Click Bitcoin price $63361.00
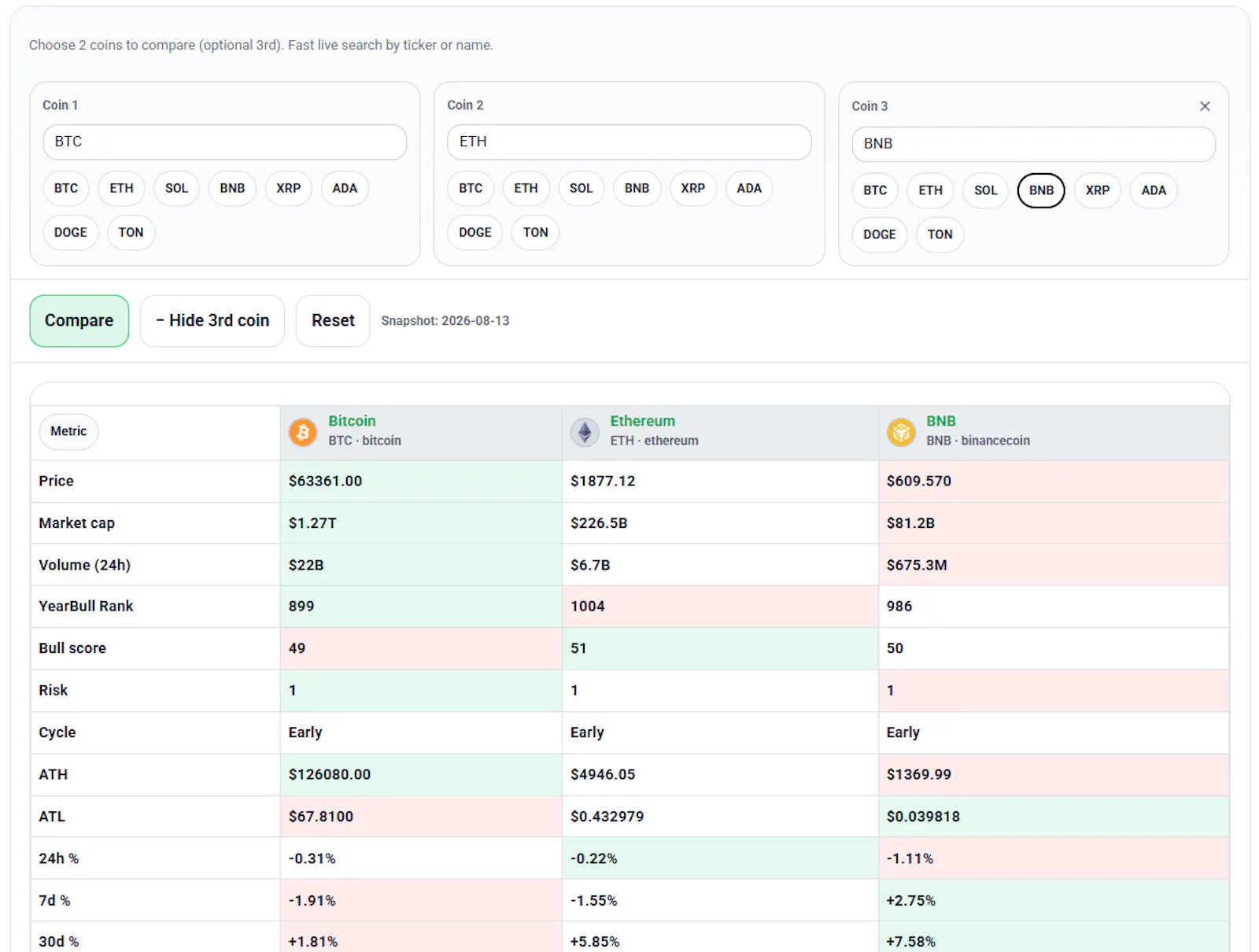 coord(325,481)
